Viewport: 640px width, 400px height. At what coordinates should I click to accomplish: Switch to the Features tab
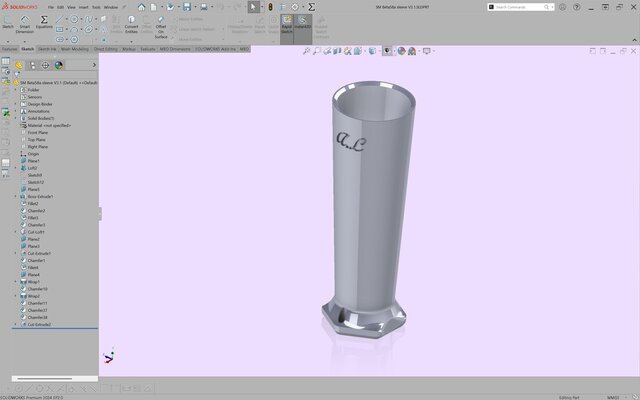click(9, 48)
